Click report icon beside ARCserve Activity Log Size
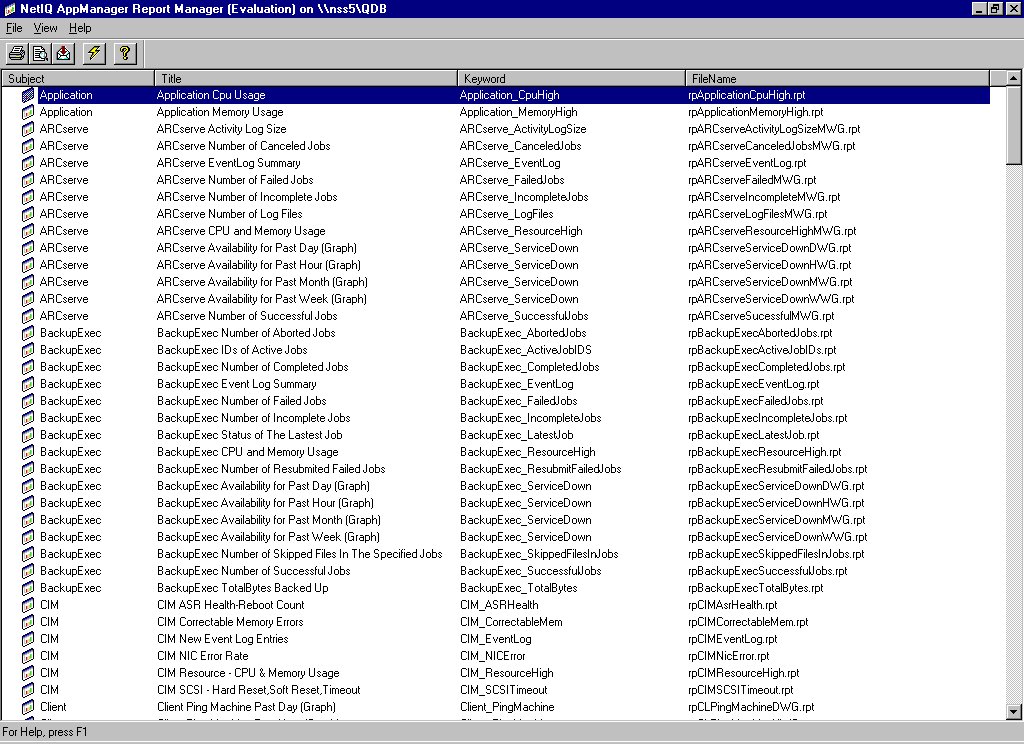This screenshot has height=744, width=1024. [x=27, y=129]
